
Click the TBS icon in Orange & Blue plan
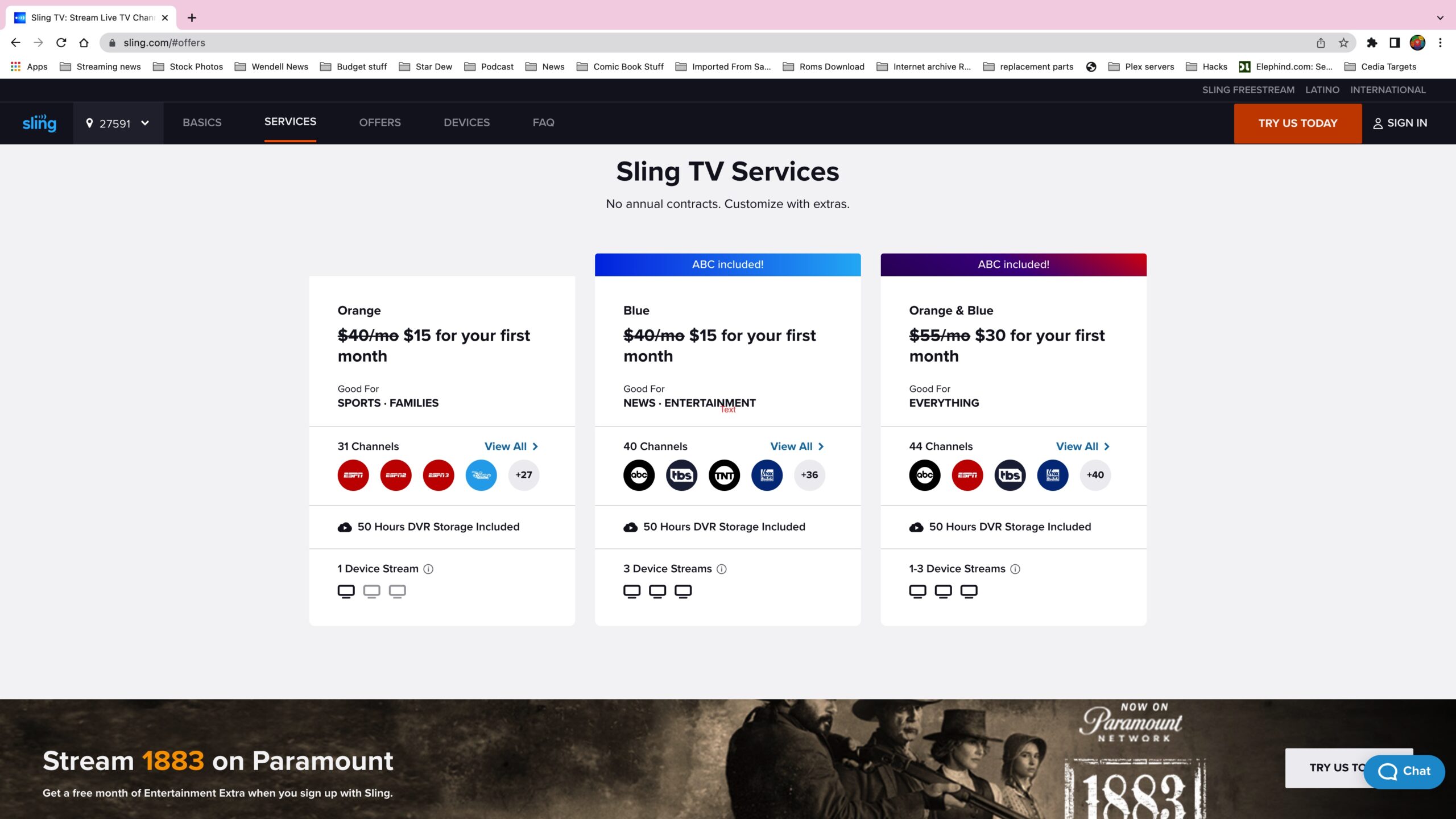[x=1010, y=475]
